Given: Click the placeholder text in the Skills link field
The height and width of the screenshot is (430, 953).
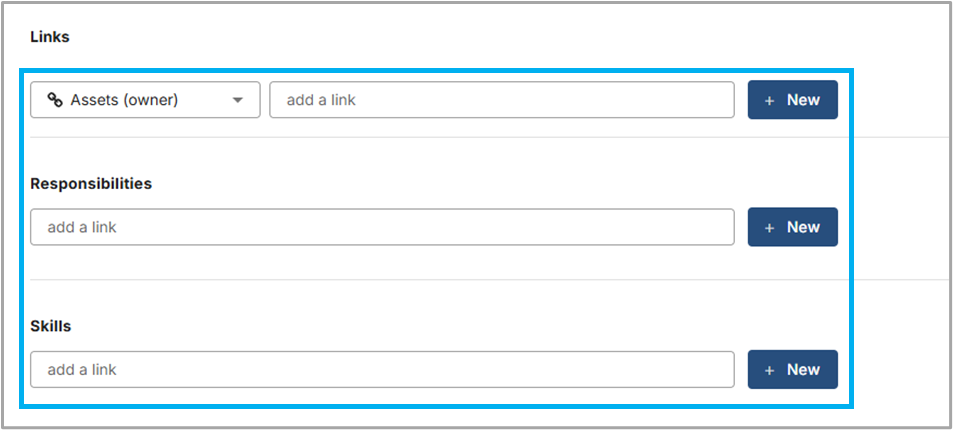Looking at the screenshot, I should tap(82, 369).
